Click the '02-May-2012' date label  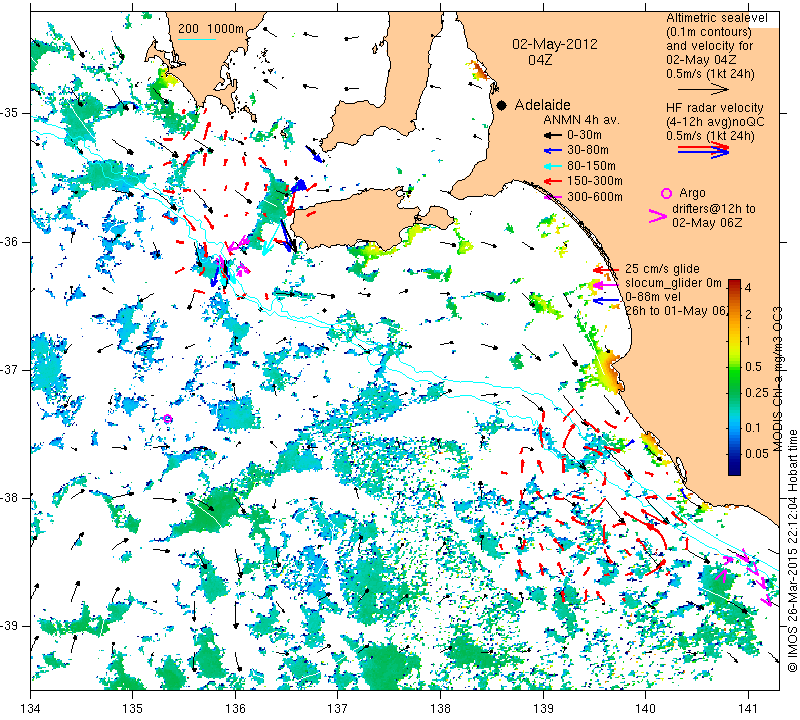[x=555, y=44]
